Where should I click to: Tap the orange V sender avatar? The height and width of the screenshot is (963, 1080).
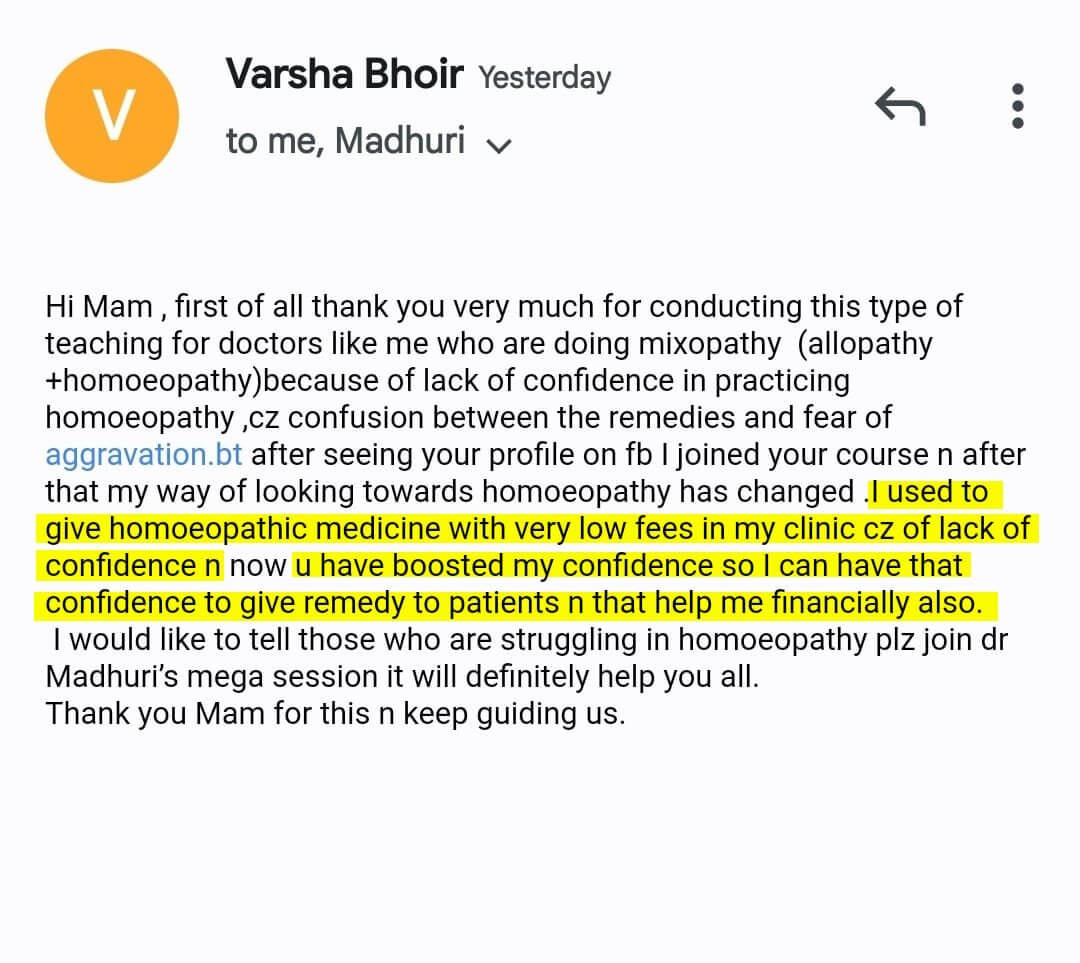112,115
